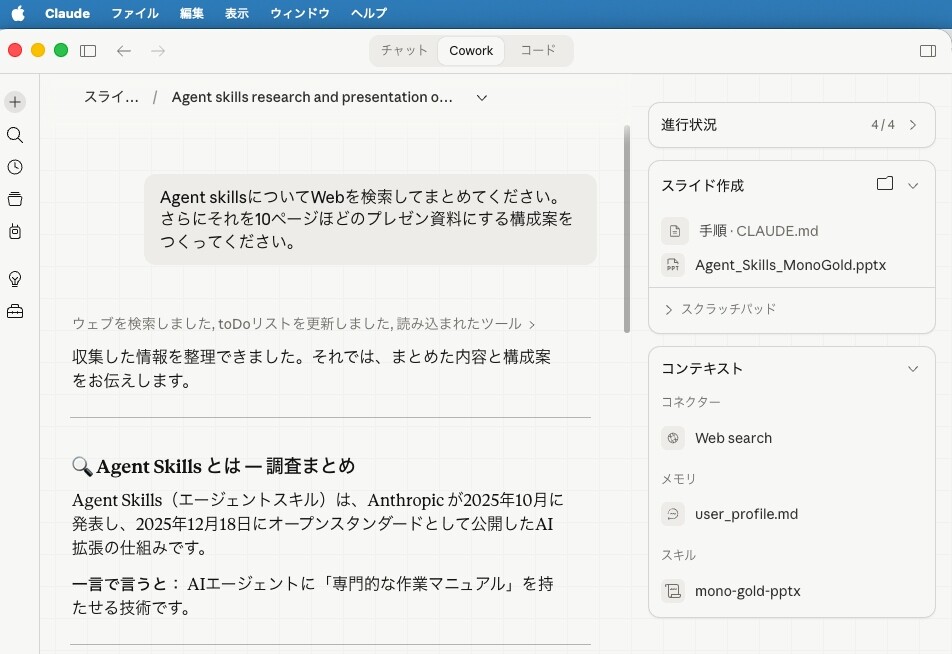The width and height of the screenshot is (952, 654).
Task: Collapse the コンテキスト panel chevron
Action: 913,369
